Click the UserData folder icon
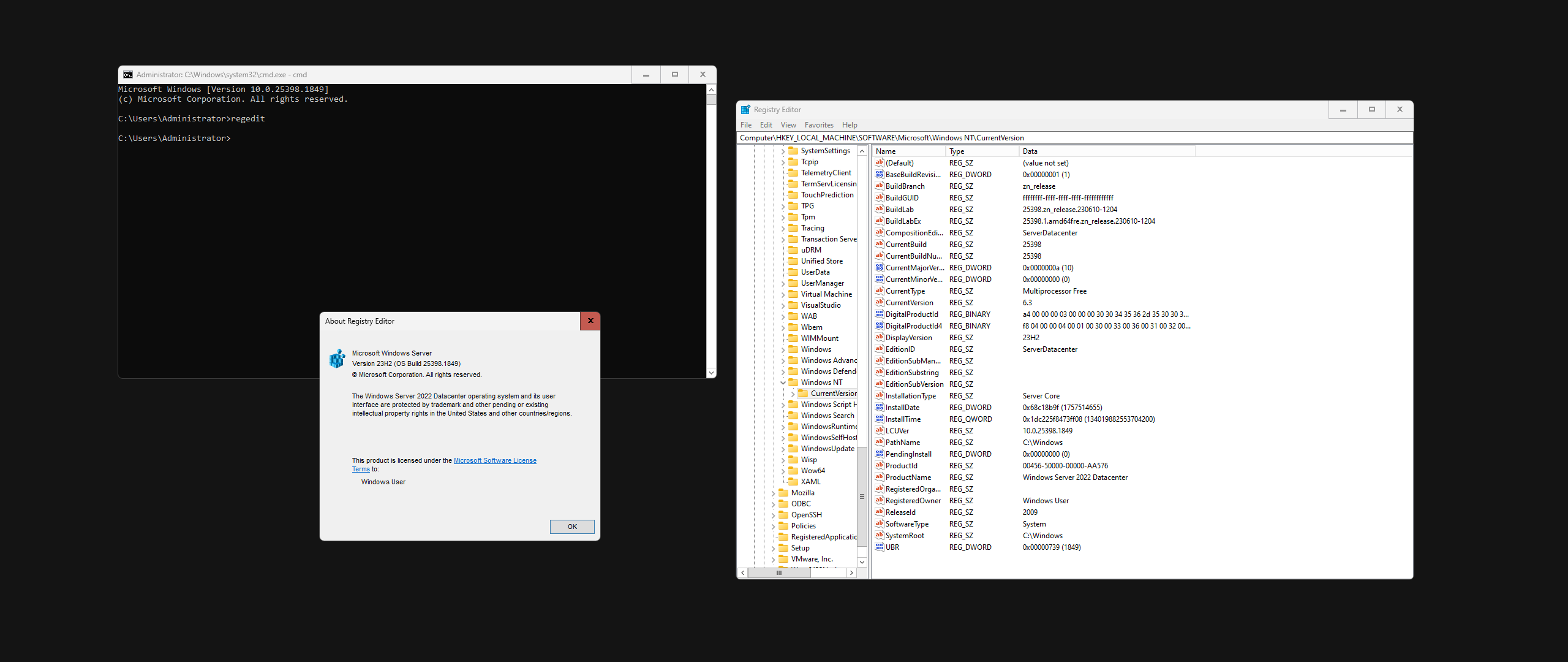This screenshot has width=1568, height=662. pyautogui.click(x=793, y=272)
